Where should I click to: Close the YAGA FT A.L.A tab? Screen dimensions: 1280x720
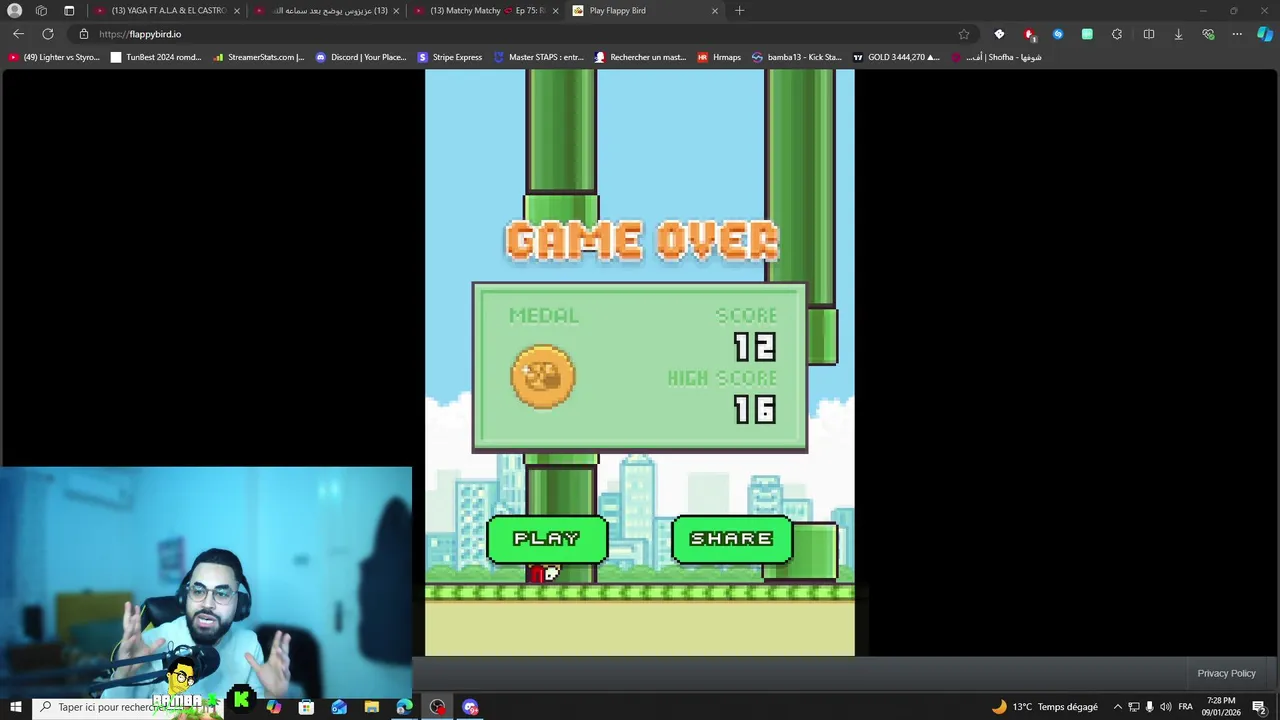click(237, 10)
